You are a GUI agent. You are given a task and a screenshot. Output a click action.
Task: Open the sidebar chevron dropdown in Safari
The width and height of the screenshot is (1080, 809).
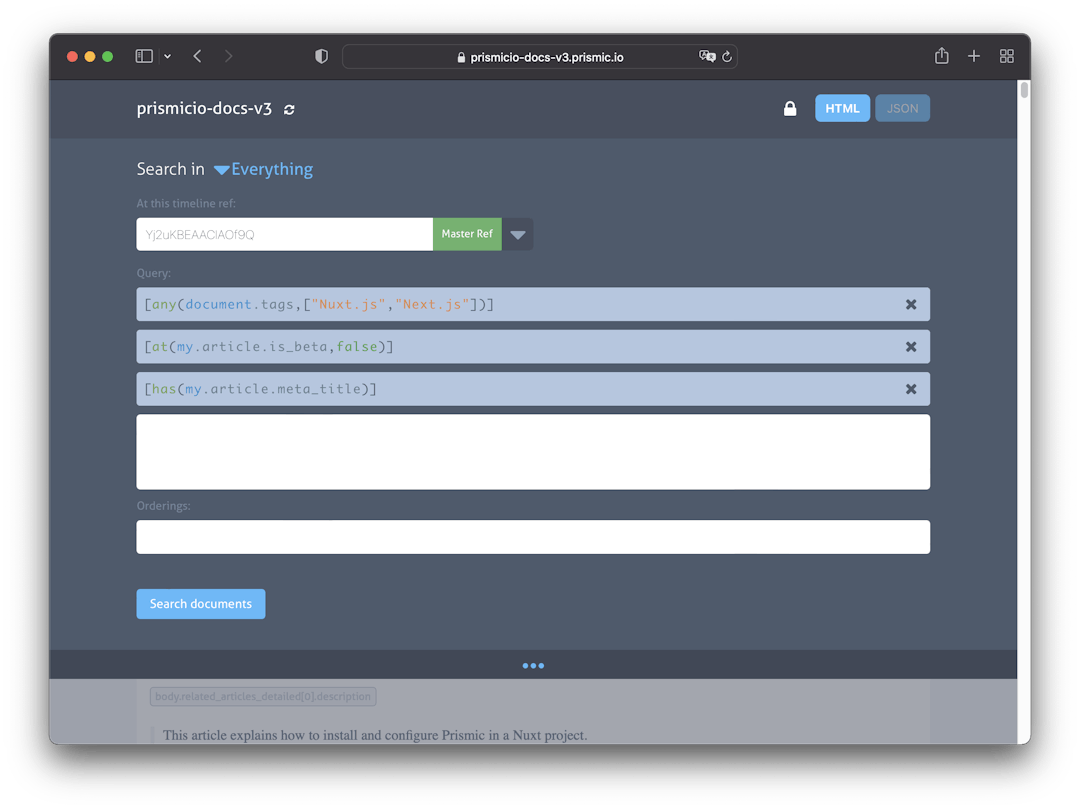click(x=167, y=56)
